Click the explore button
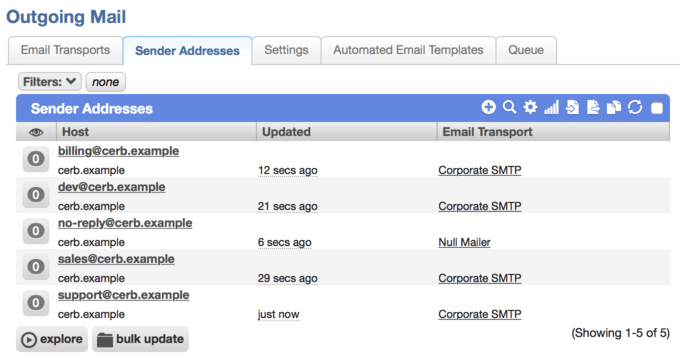The image size is (685, 361). [x=52, y=339]
